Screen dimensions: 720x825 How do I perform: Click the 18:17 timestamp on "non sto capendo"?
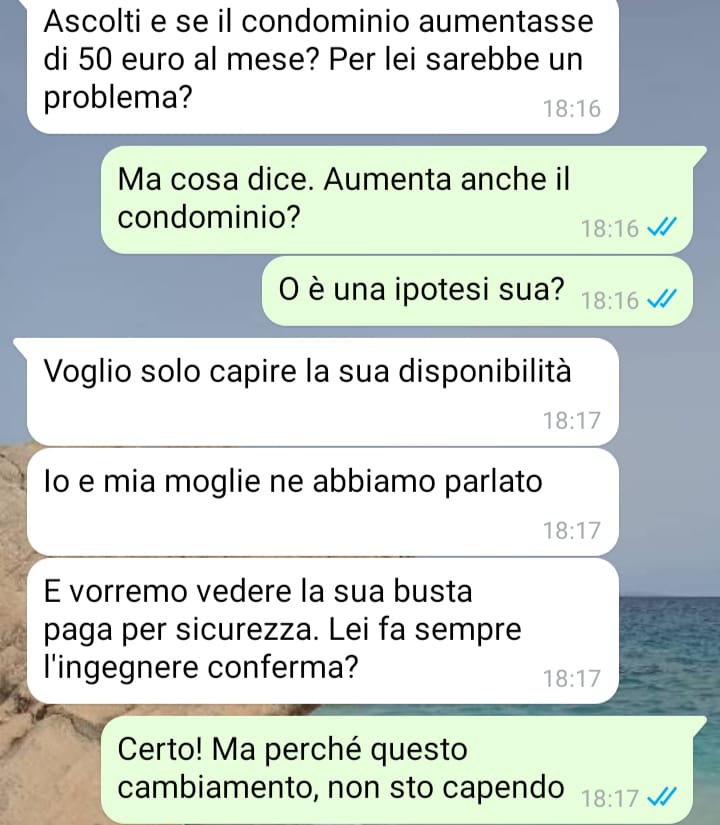coord(609,799)
